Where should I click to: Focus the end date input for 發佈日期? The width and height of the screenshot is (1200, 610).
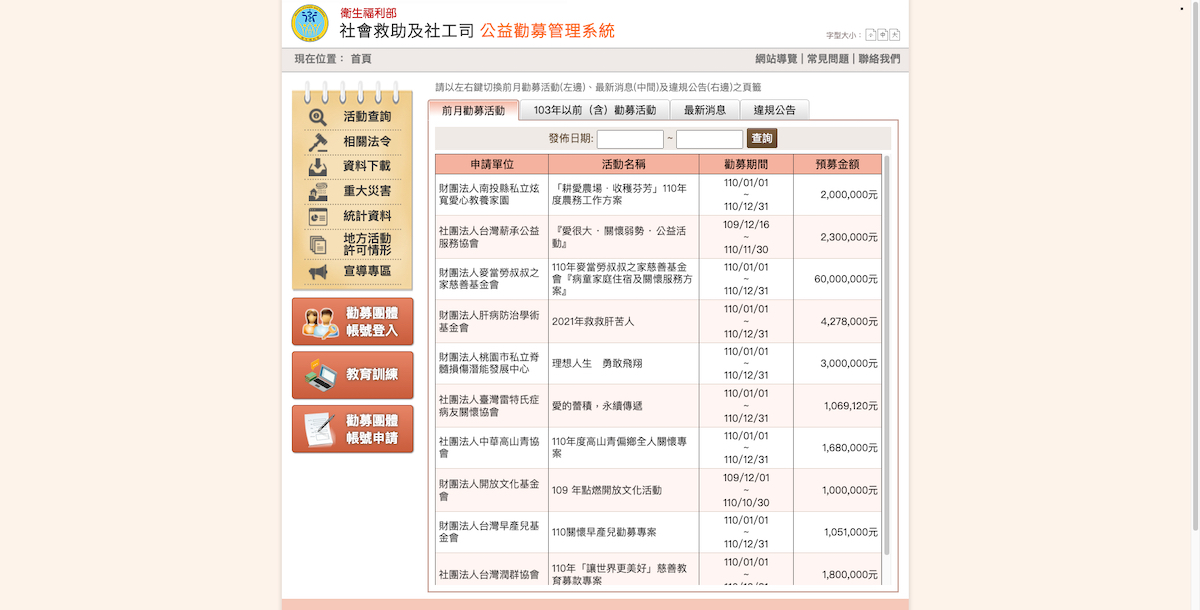click(x=709, y=139)
